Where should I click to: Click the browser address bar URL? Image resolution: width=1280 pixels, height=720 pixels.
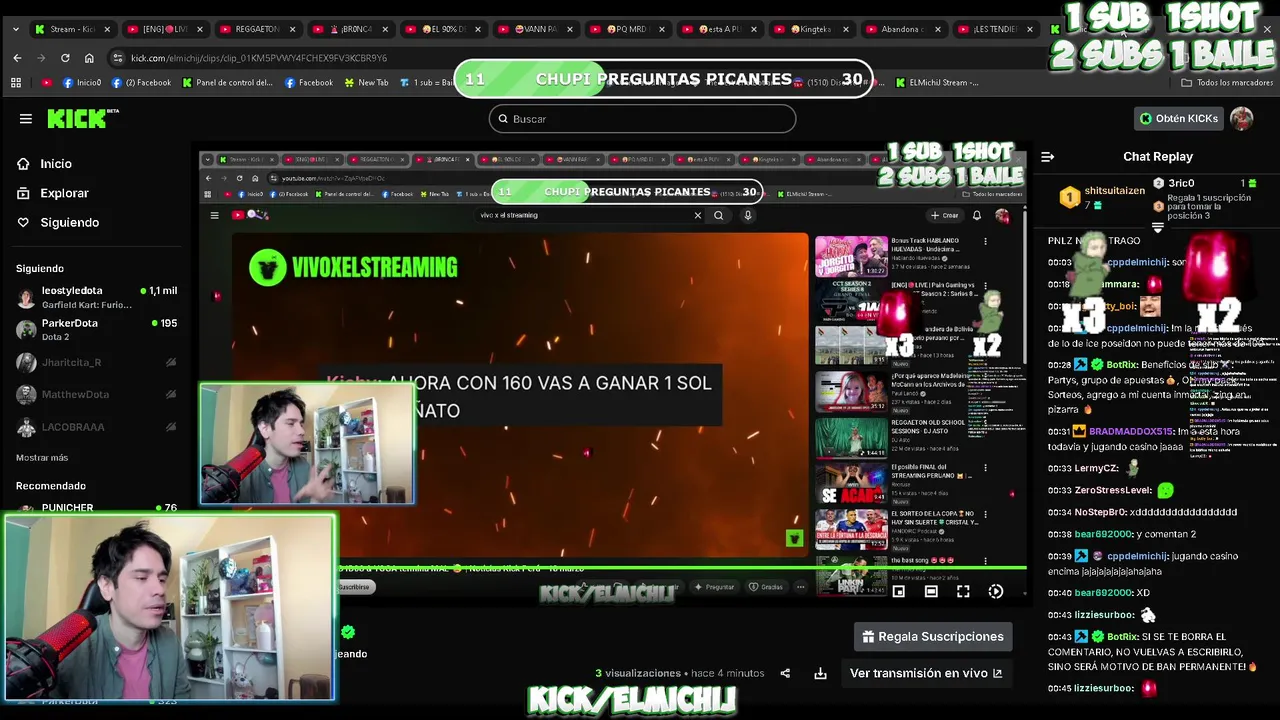coord(258,58)
